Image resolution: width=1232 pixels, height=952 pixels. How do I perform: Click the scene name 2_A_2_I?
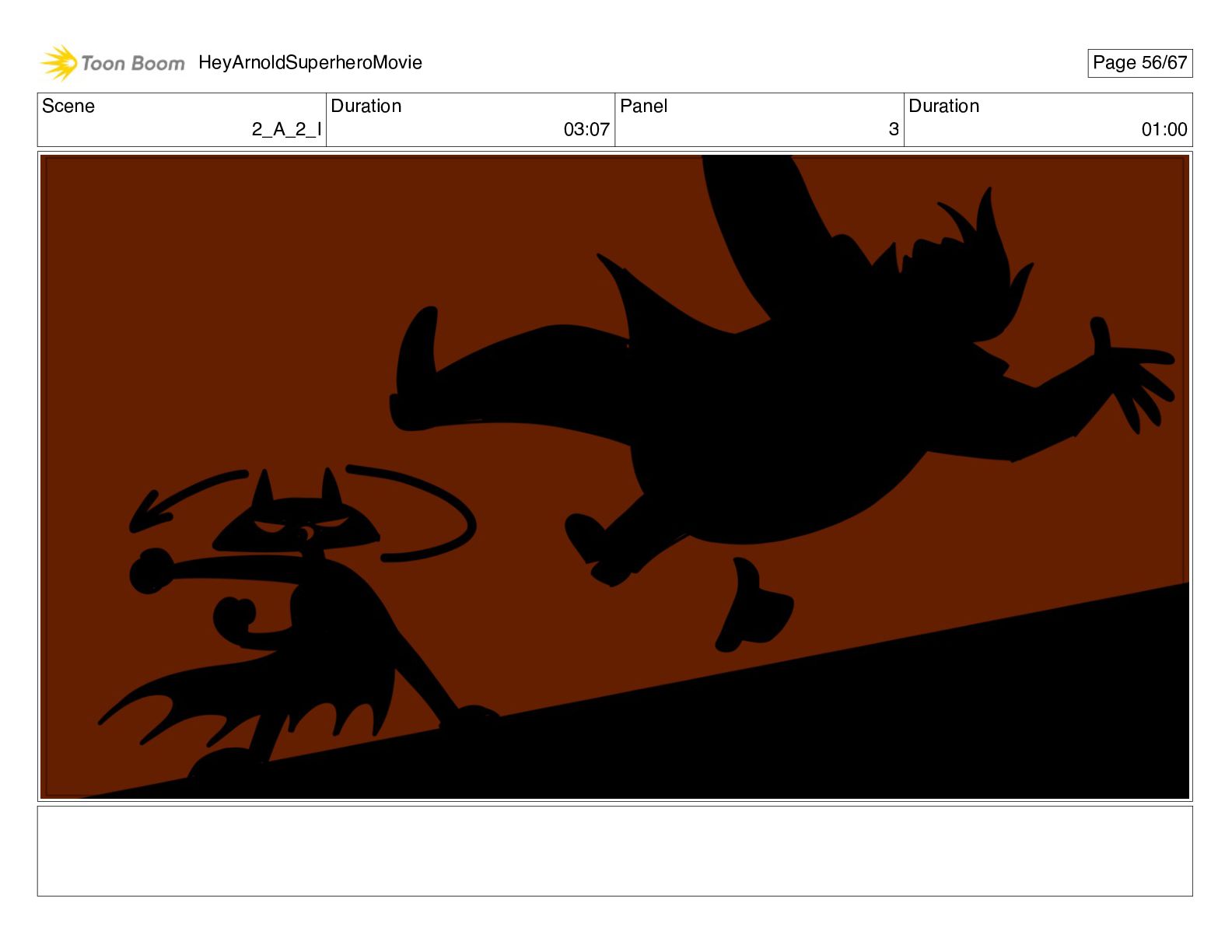point(286,129)
